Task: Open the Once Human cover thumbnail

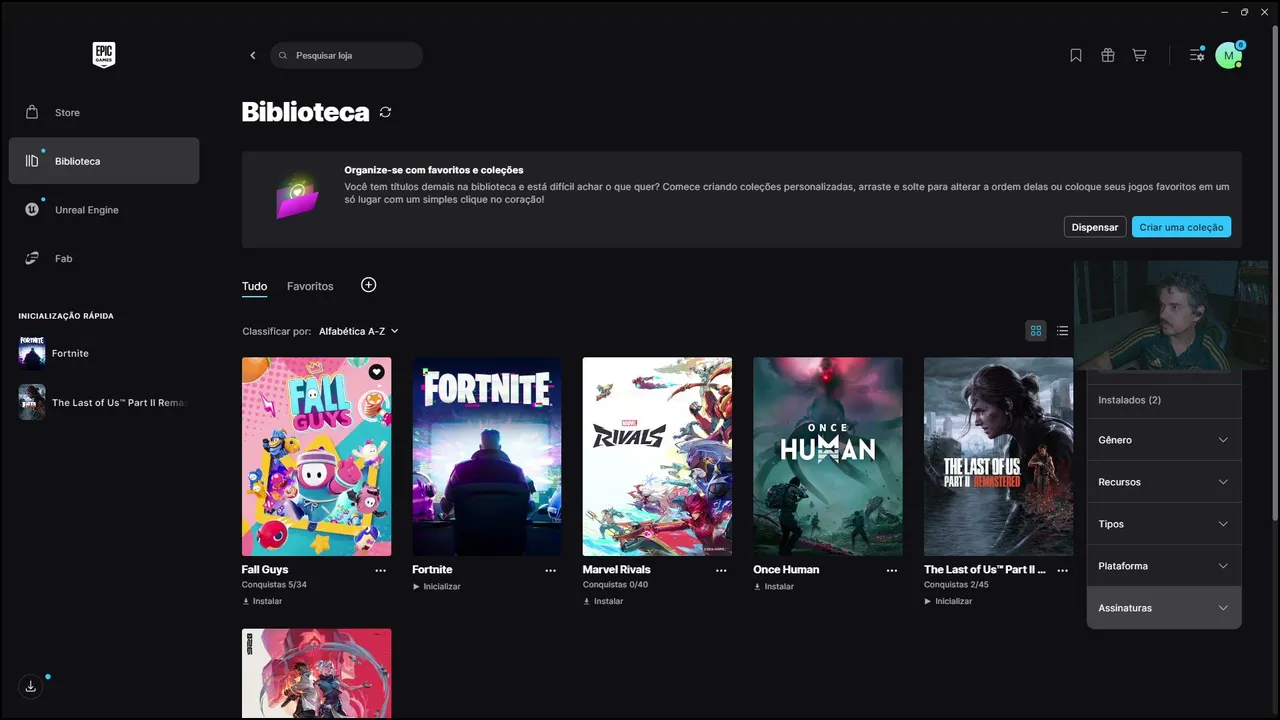Action: [828, 456]
